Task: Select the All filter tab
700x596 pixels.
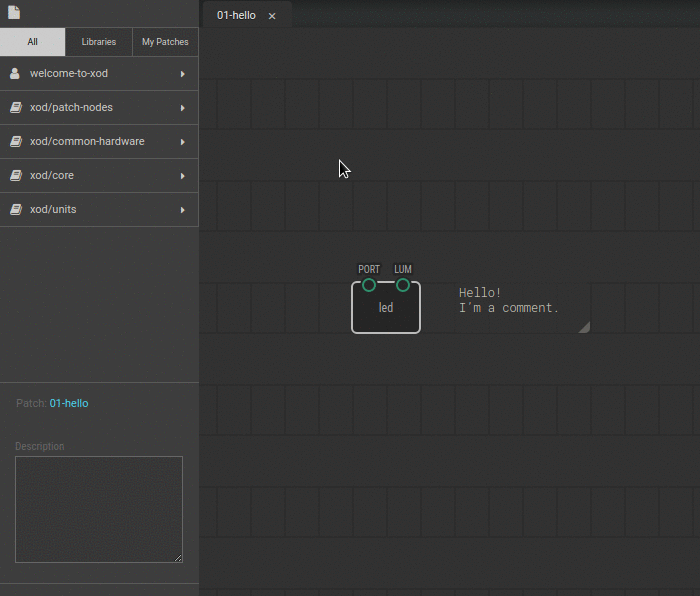Action: (x=33, y=42)
